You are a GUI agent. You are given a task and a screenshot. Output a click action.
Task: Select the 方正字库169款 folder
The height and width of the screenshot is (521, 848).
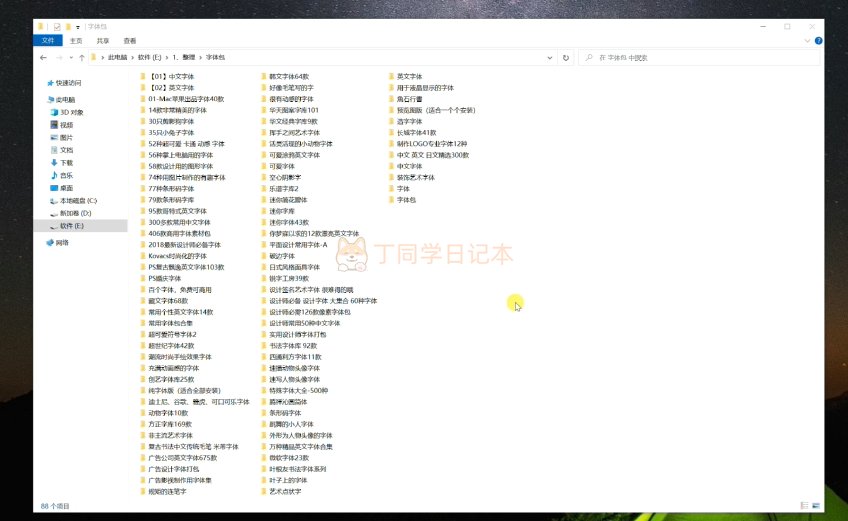166,424
